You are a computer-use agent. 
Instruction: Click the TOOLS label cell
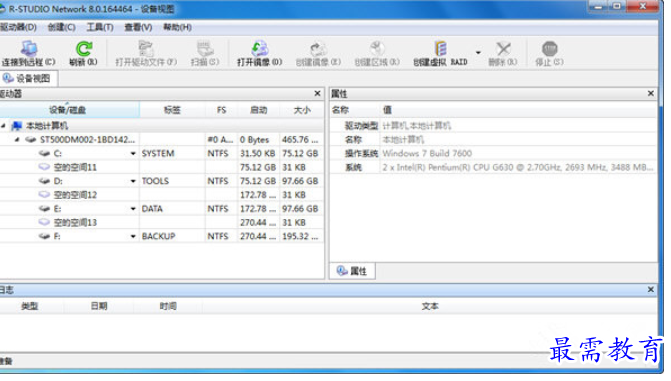point(155,181)
